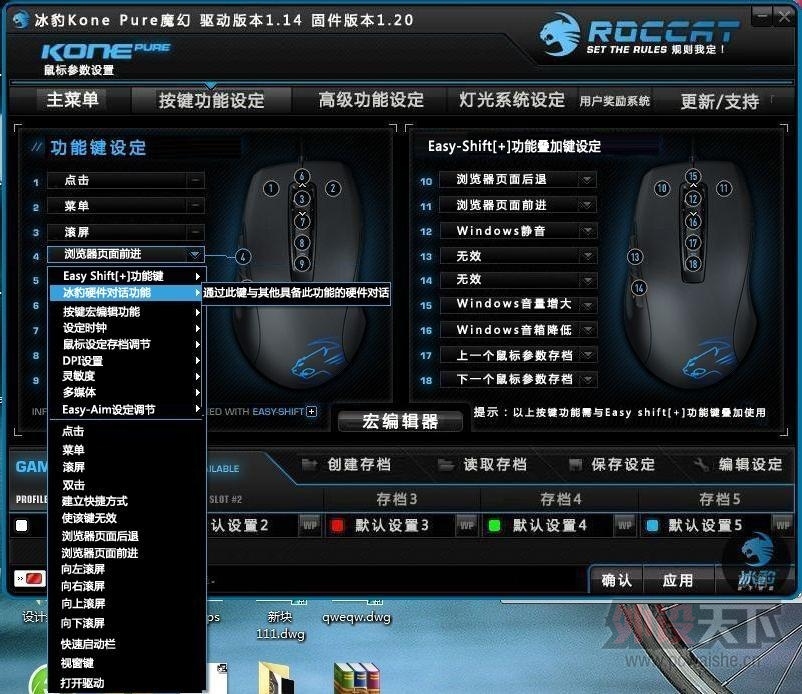Open the 更新/支持 tab
Image resolution: width=802 pixels, height=694 pixels.
coord(720,101)
